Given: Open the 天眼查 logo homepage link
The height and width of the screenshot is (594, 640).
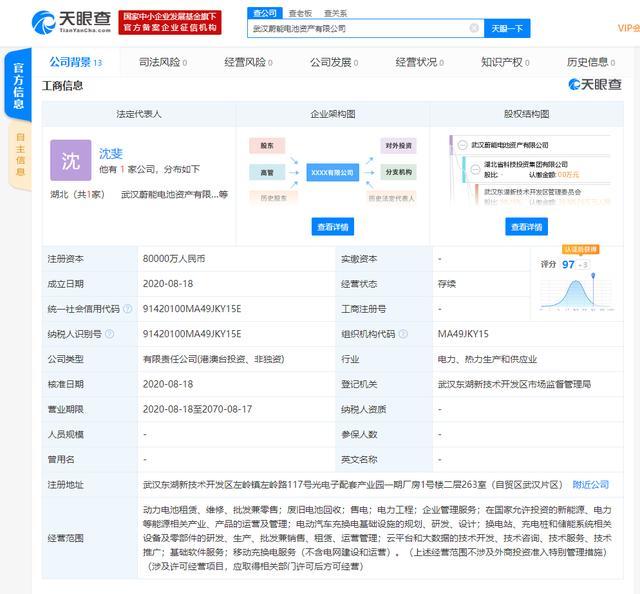Looking at the screenshot, I should tap(71, 22).
